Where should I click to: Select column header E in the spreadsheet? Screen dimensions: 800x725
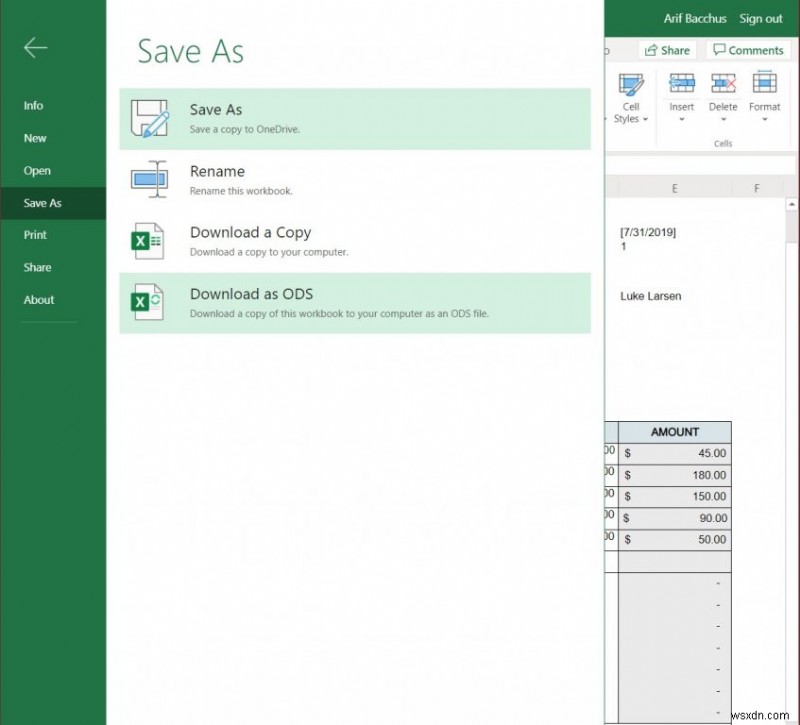[x=674, y=187]
